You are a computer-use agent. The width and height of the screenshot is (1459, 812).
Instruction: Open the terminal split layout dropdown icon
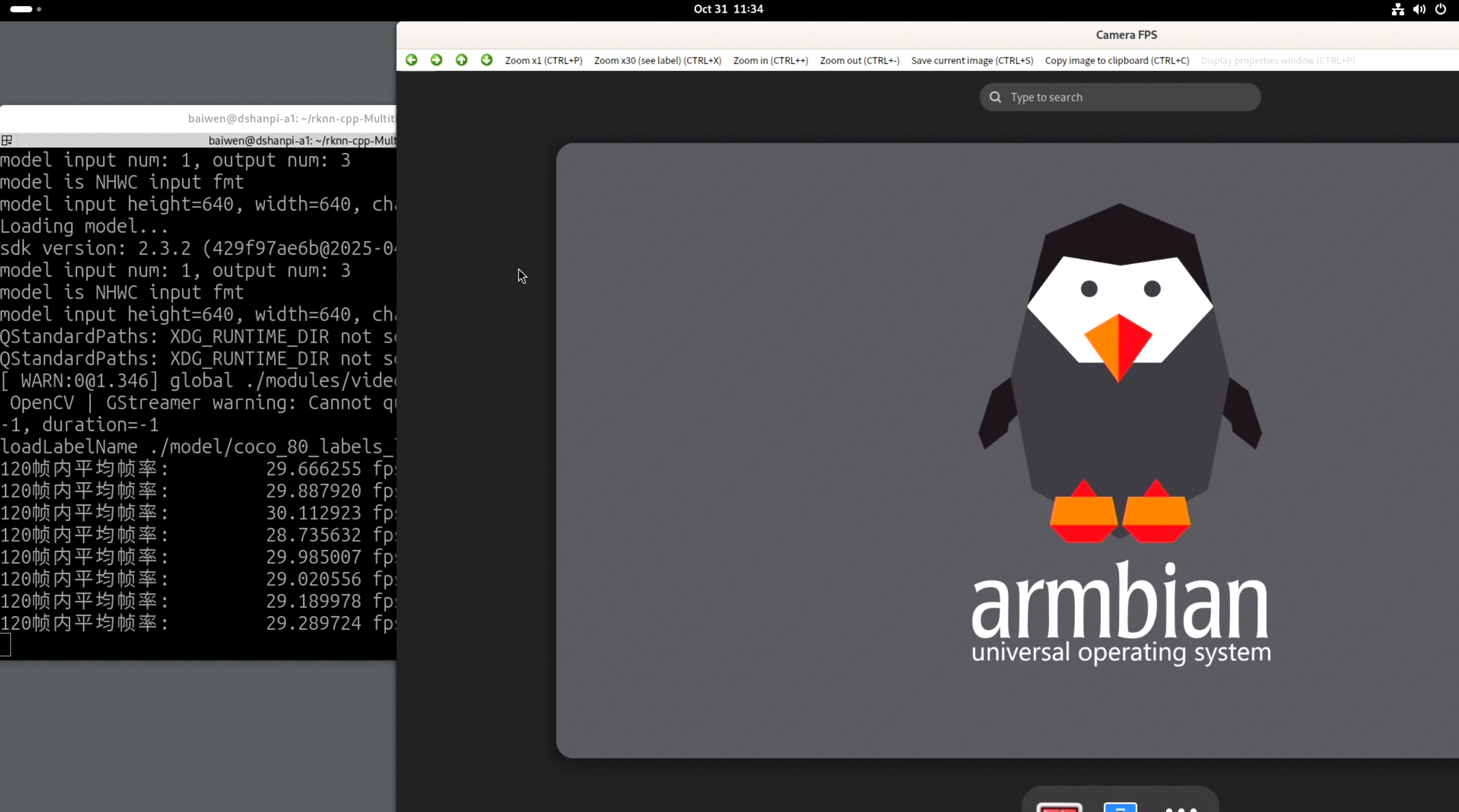click(x=7, y=140)
